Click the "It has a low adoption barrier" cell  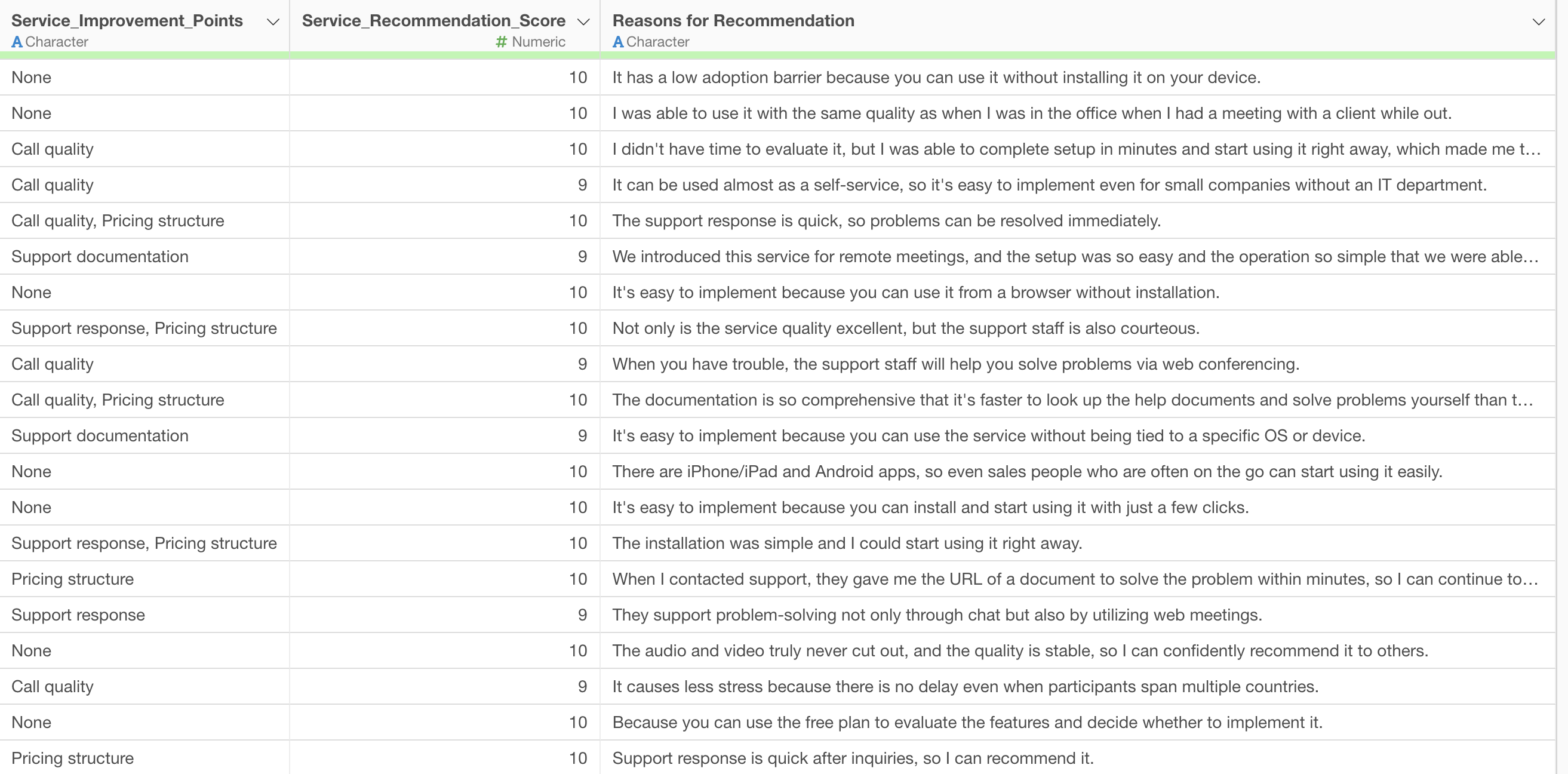coord(936,77)
